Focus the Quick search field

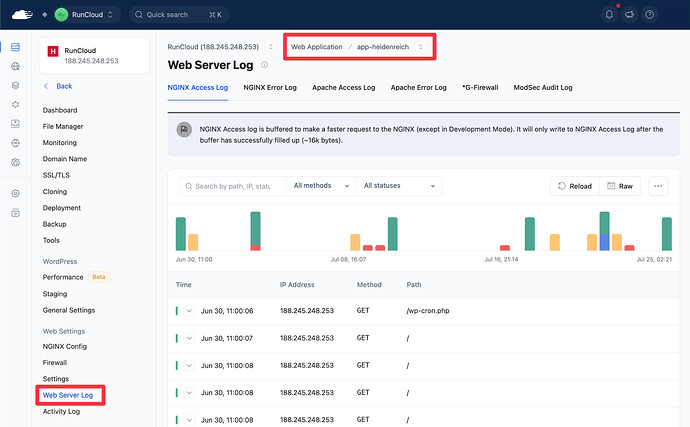click(179, 15)
